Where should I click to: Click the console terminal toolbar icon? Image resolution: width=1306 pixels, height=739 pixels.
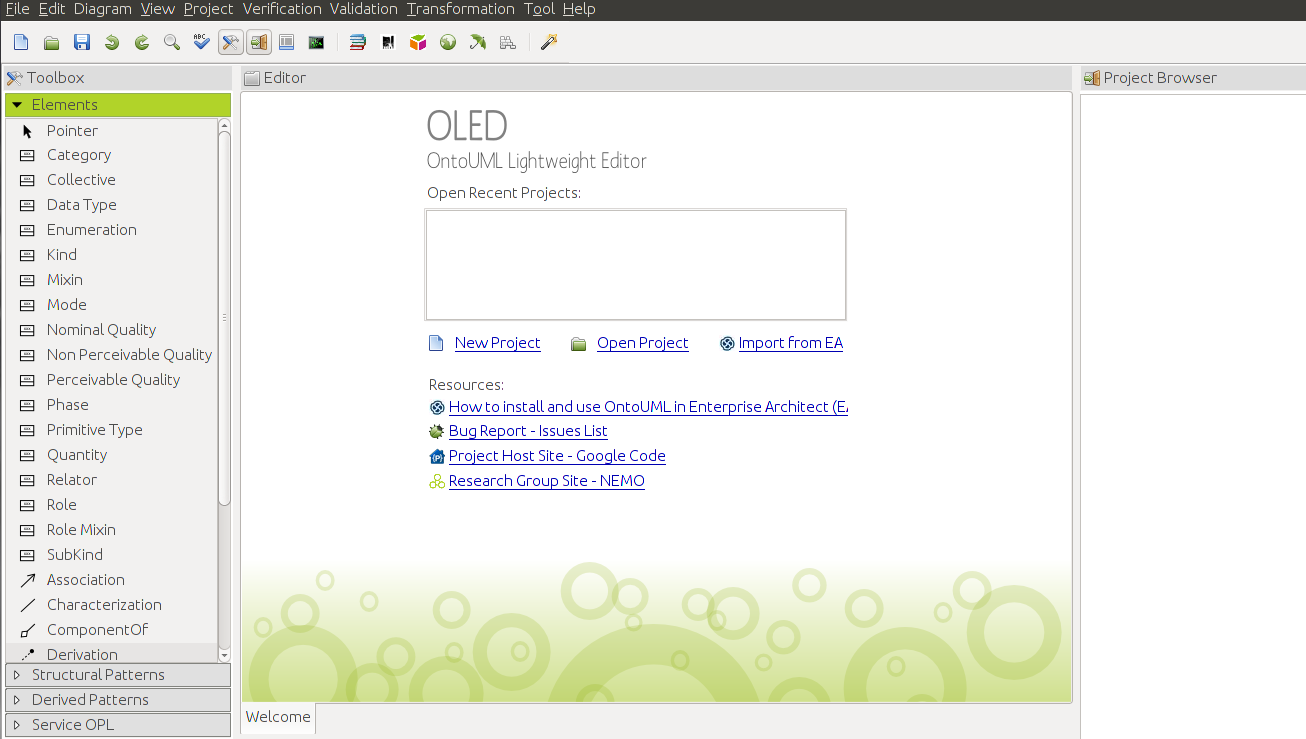coord(317,42)
